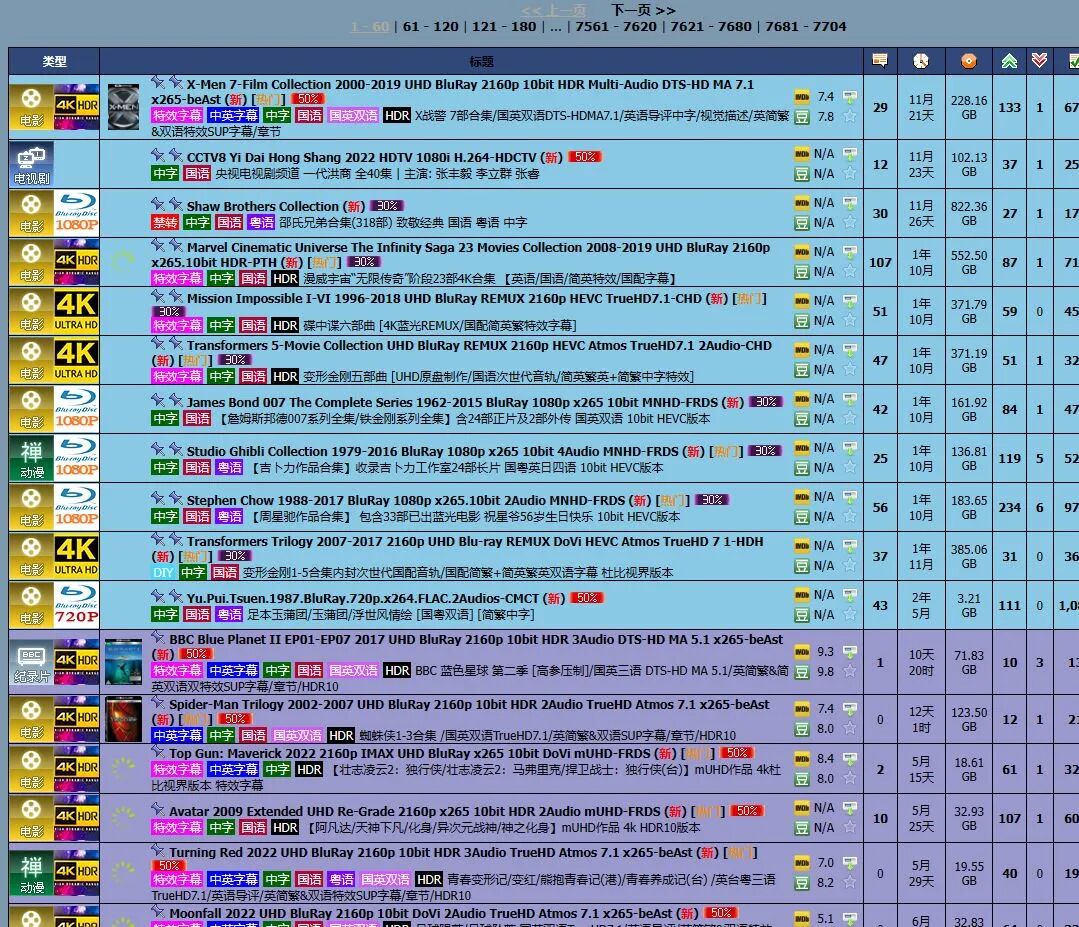Toggle bookmark star for Studio Ghibli Collection
1079x927 pixels.
coord(850,467)
